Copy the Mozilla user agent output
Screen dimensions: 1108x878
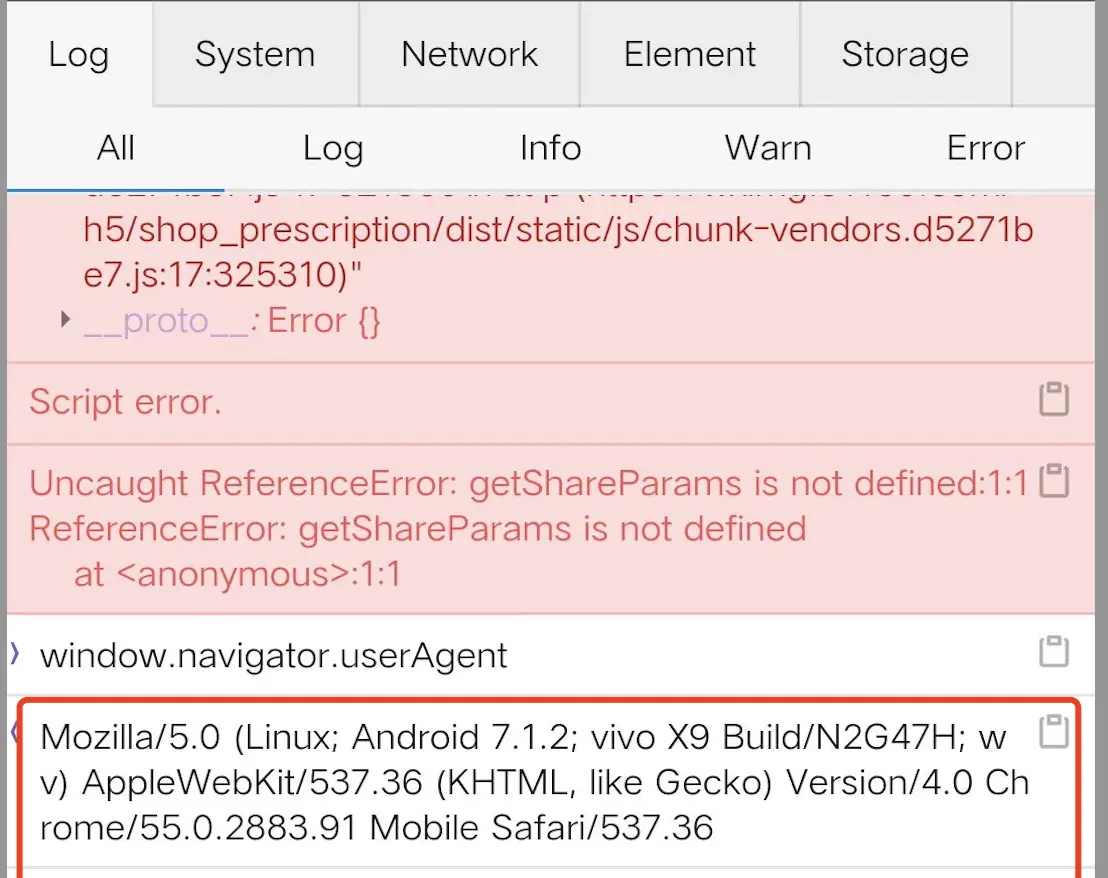coord(1053,732)
